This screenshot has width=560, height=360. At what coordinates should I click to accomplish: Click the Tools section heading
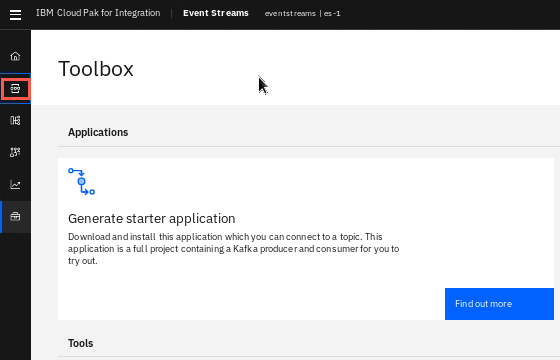point(81,343)
